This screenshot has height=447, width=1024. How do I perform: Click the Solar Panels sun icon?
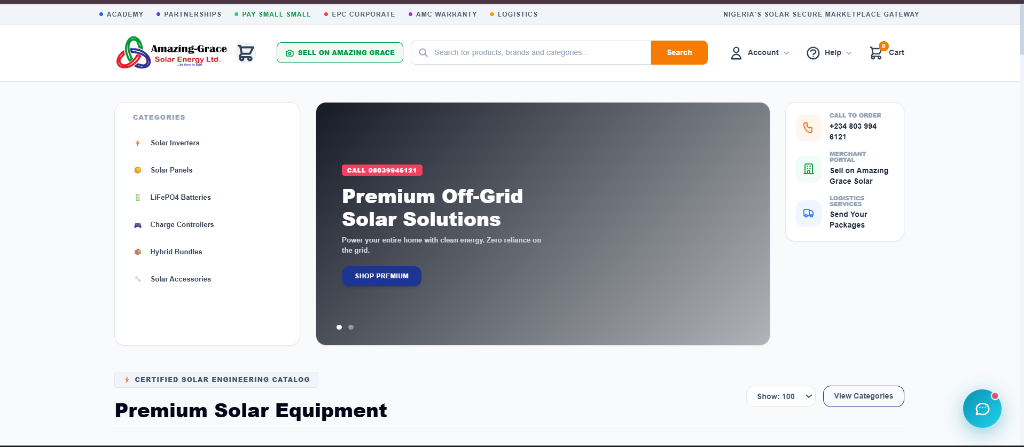tap(137, 170)
